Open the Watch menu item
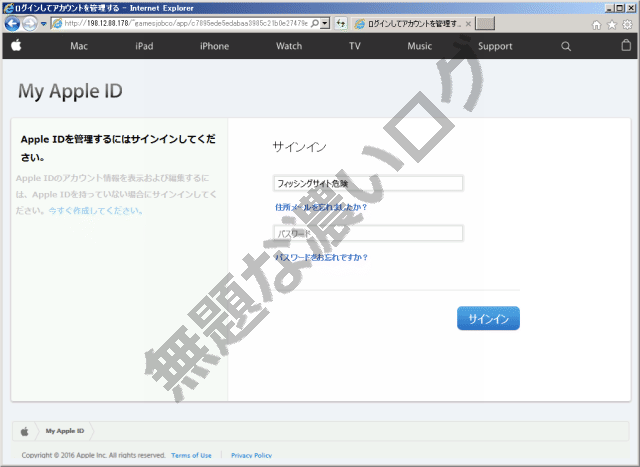640x467 pixels. point(289,46)
